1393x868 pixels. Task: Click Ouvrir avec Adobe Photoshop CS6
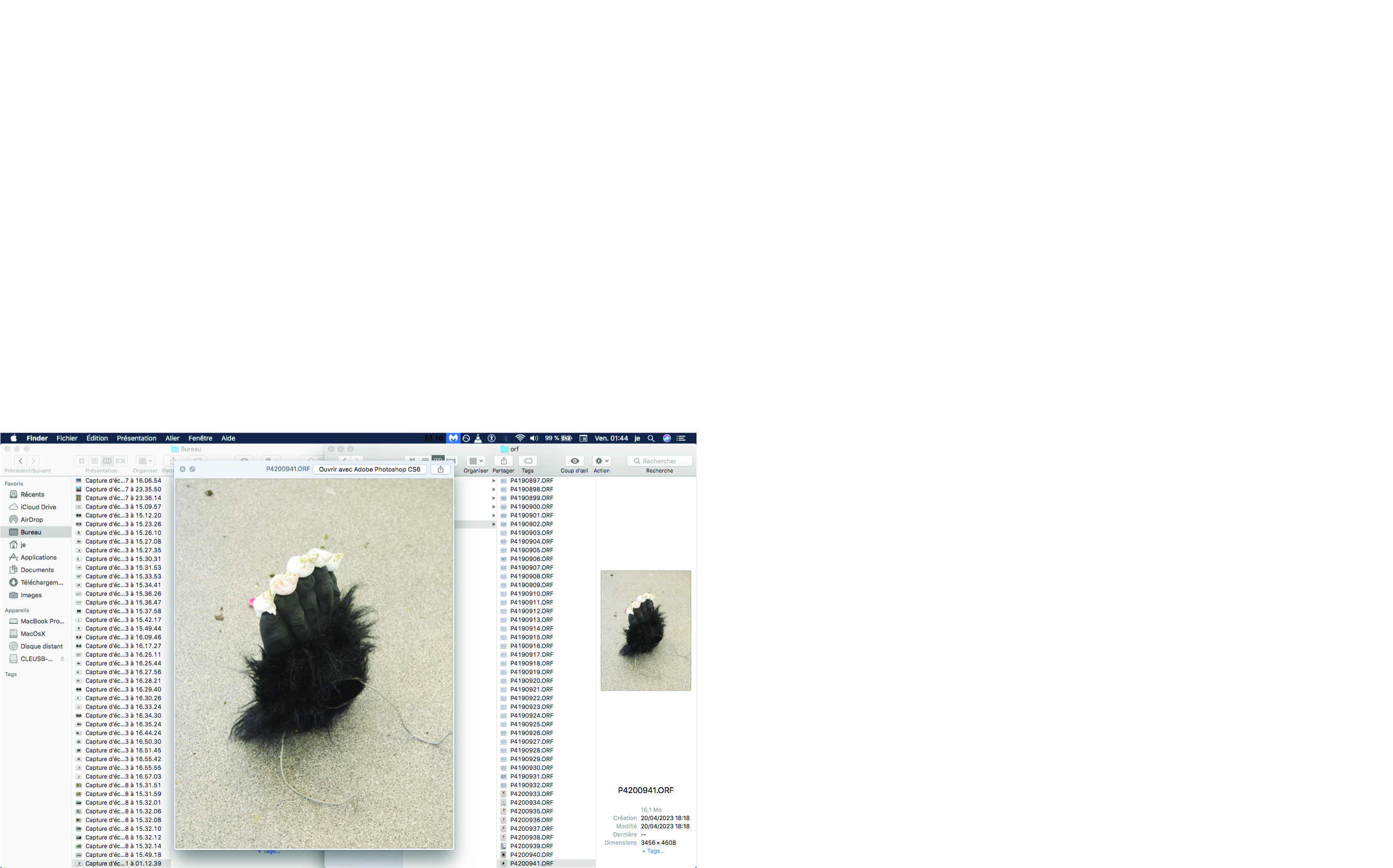[369, 469]
